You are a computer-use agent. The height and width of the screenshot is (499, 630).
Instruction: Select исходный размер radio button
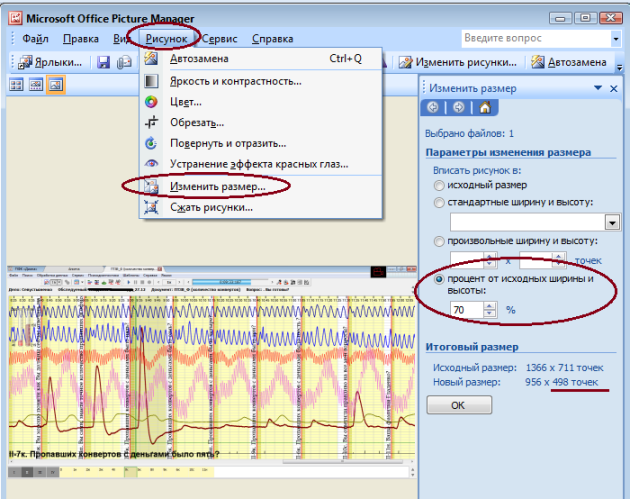click(x=439, y=186)
